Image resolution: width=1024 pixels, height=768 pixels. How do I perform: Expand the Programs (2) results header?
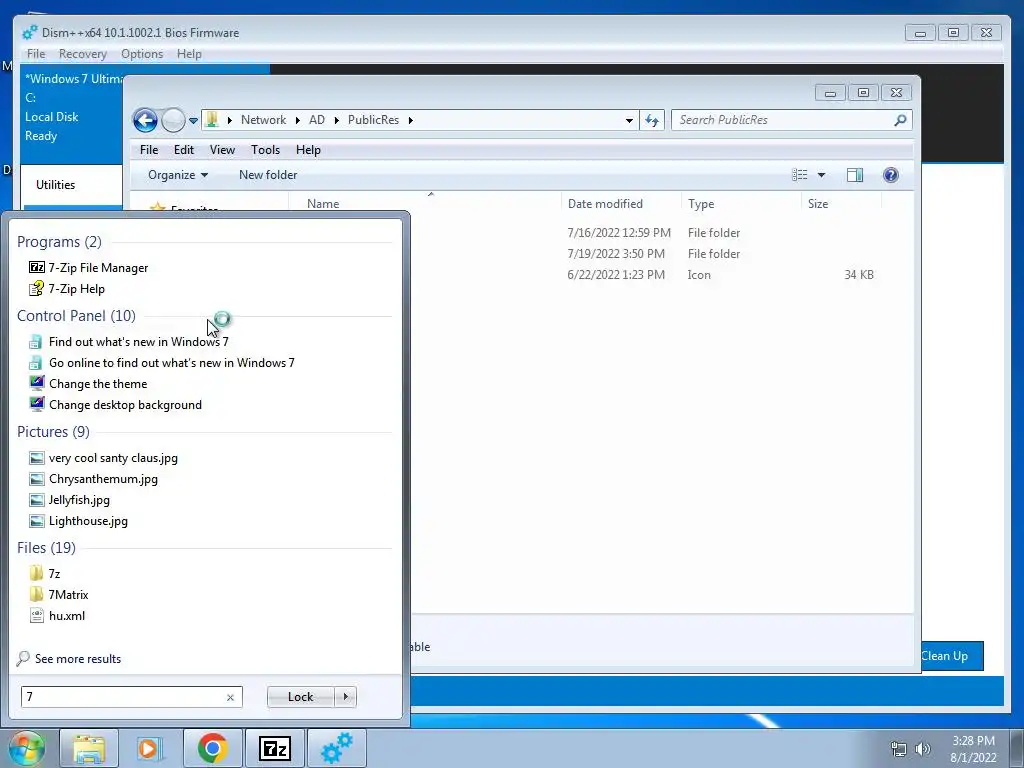coord(59,242)
